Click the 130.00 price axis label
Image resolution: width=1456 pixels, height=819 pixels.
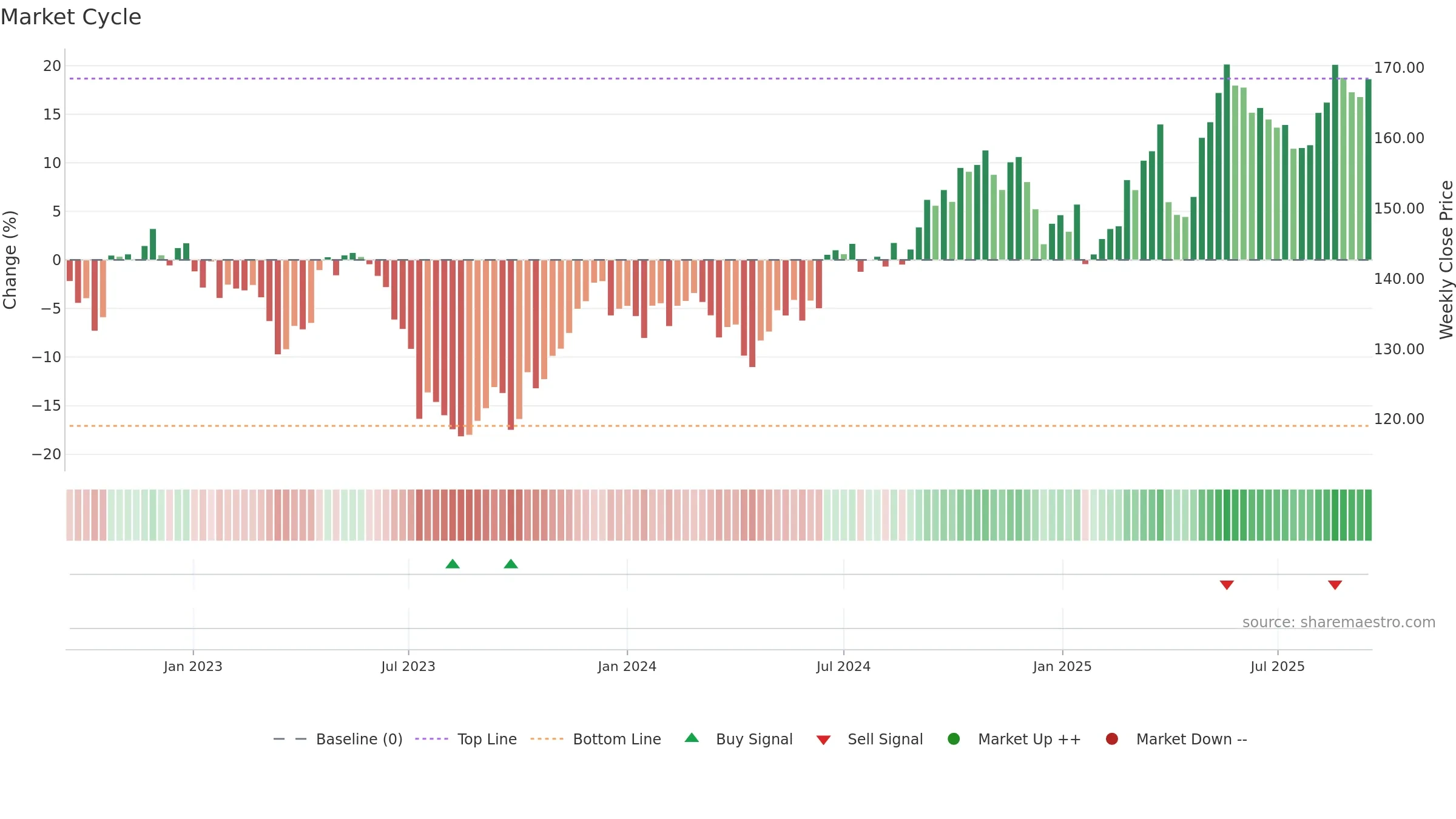click(1399, 349)
